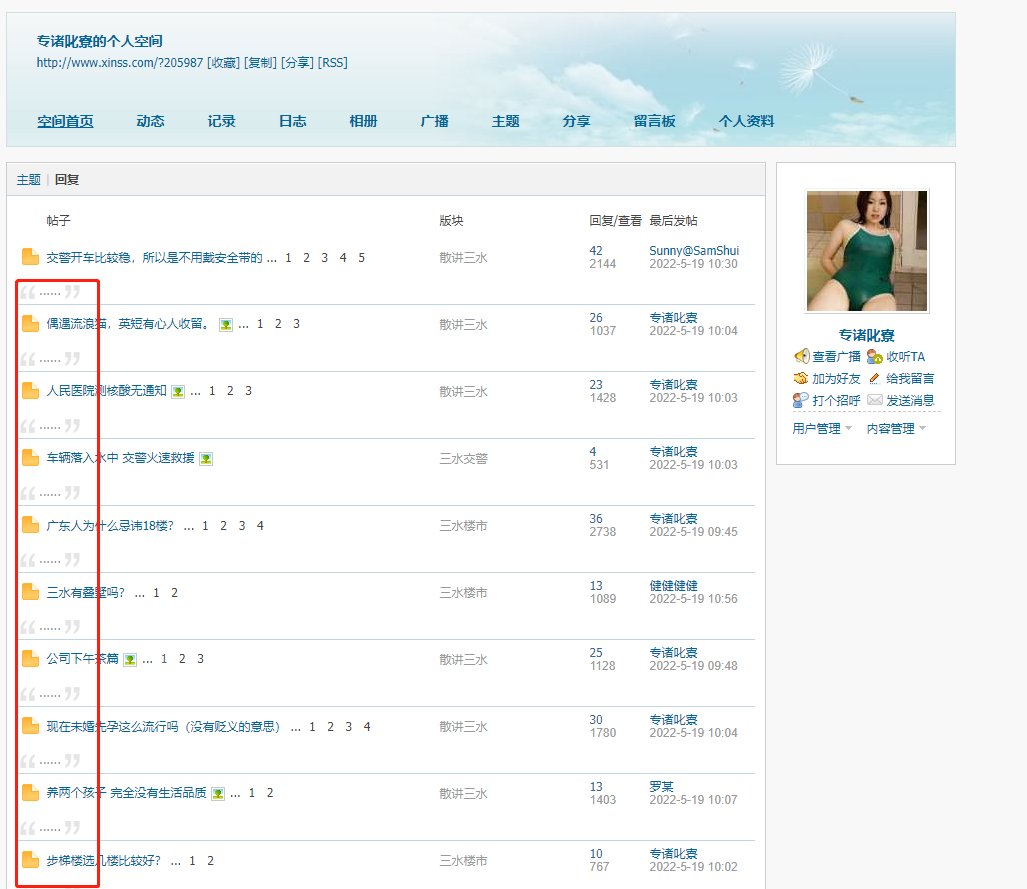
Task: Click the 加为好友 handshake icon
Action: tap(801, 378)
